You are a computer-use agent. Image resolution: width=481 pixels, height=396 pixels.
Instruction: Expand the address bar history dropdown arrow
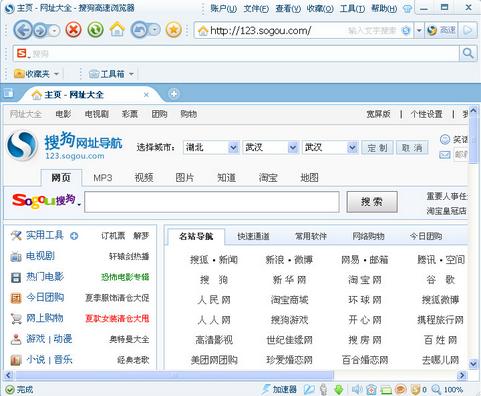419,31
